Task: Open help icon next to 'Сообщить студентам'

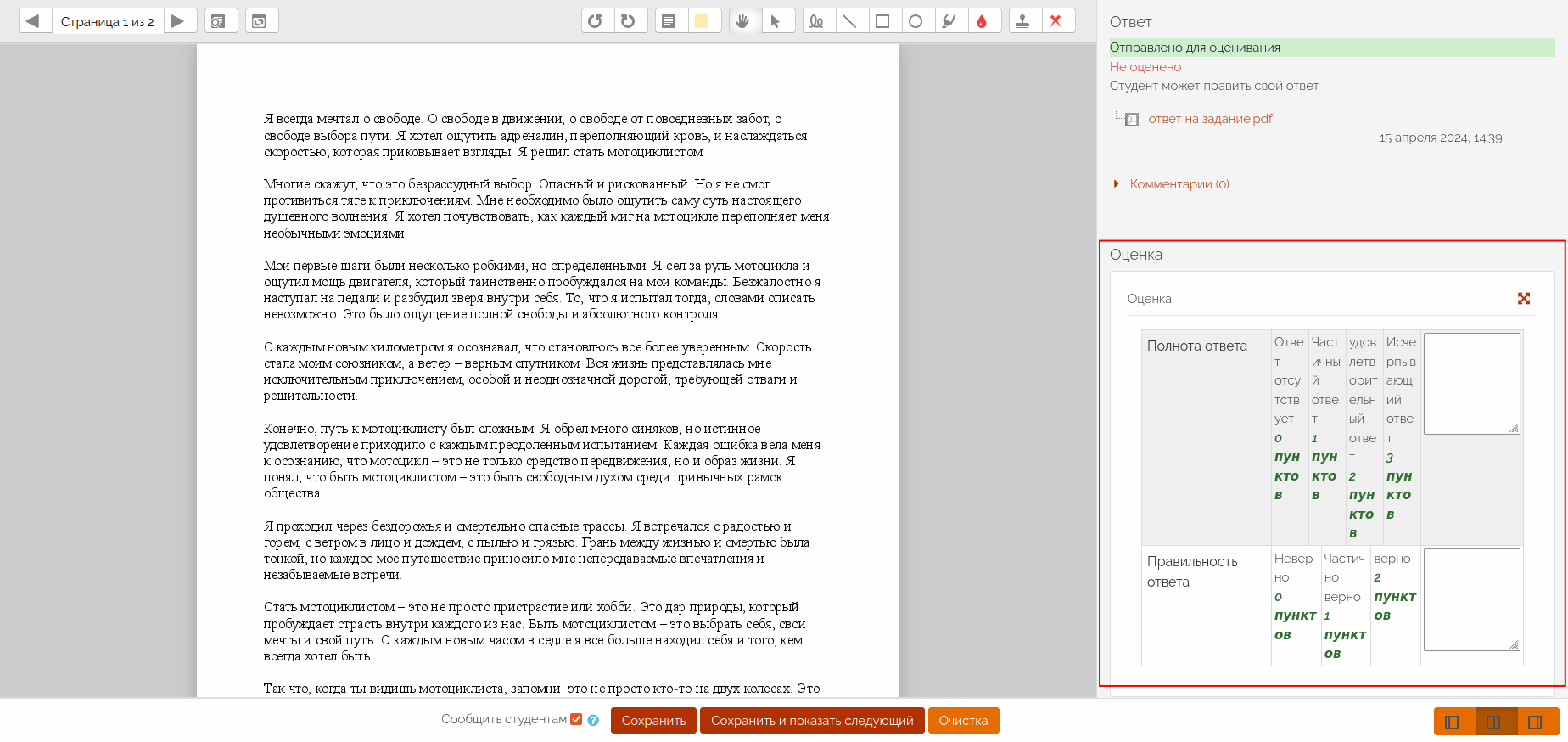Action: [593, 721]
